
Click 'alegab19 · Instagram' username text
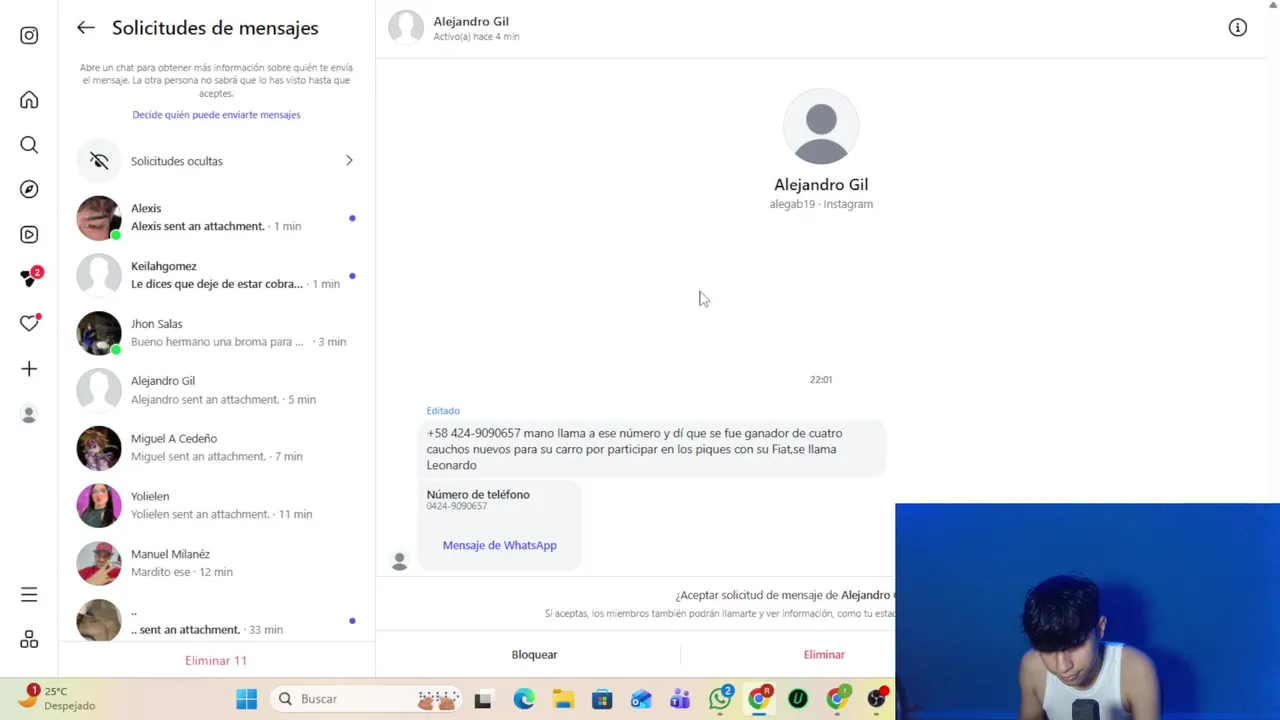[821, 204]
